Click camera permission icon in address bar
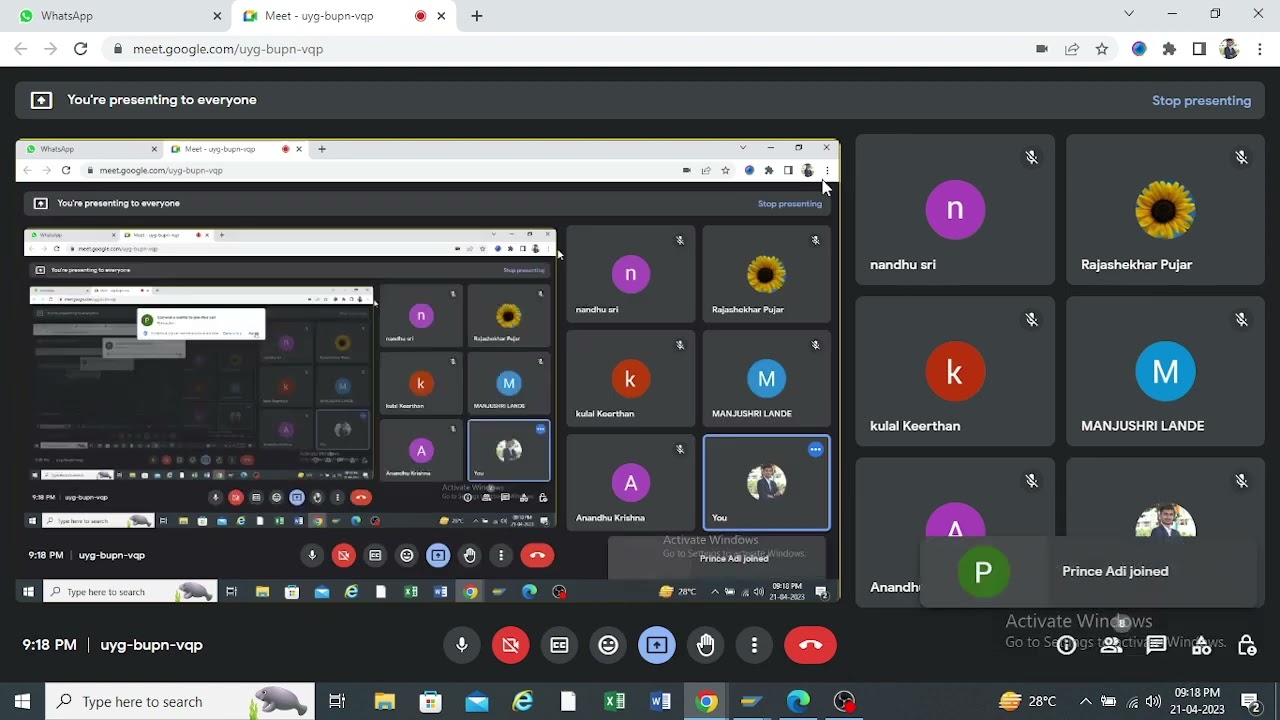 (x=1042, y=48)
